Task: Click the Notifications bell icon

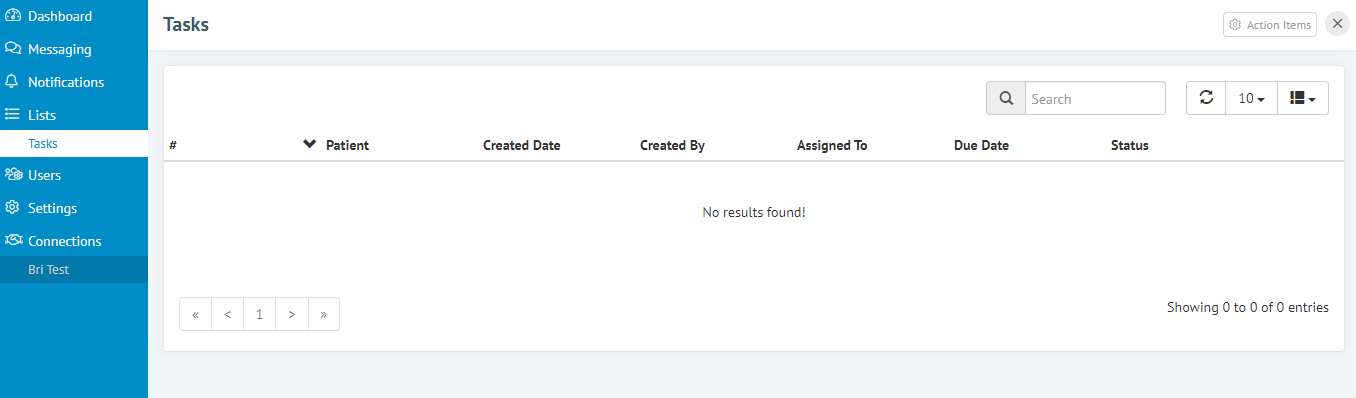Action: pyautogui.click(x=12, y=82)
